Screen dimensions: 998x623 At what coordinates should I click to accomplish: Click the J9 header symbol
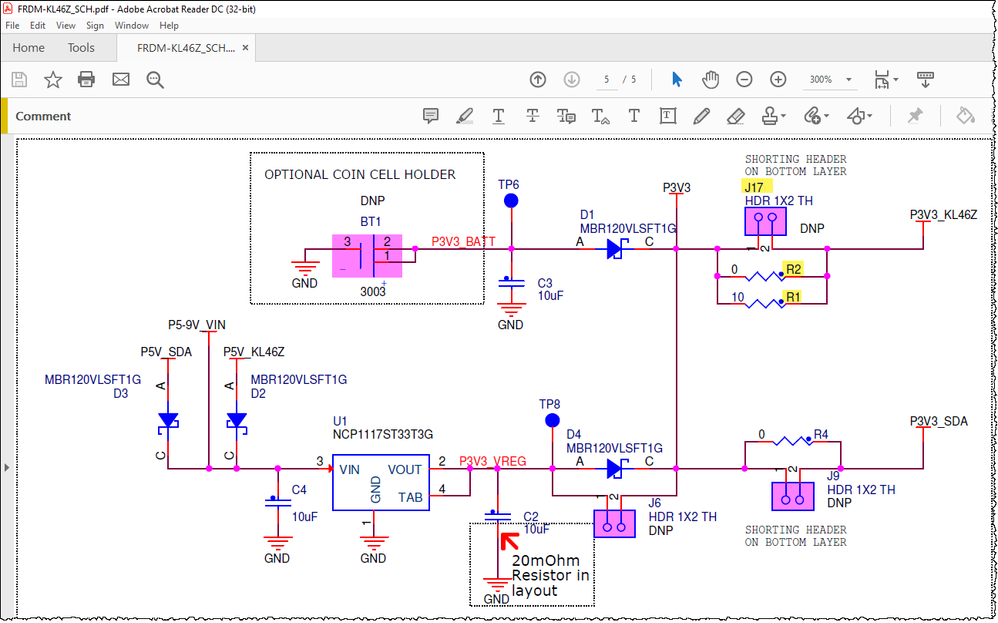(x=792, y=496)
